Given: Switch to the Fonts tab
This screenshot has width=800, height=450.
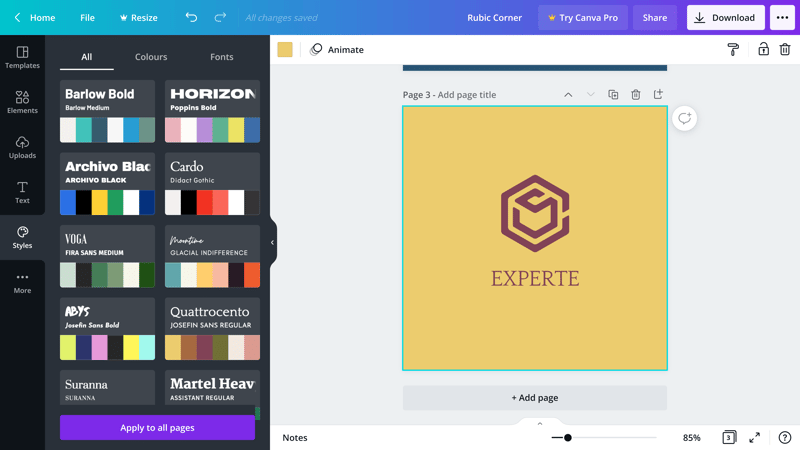Looking at the screenshot, I should coord(222,57).
